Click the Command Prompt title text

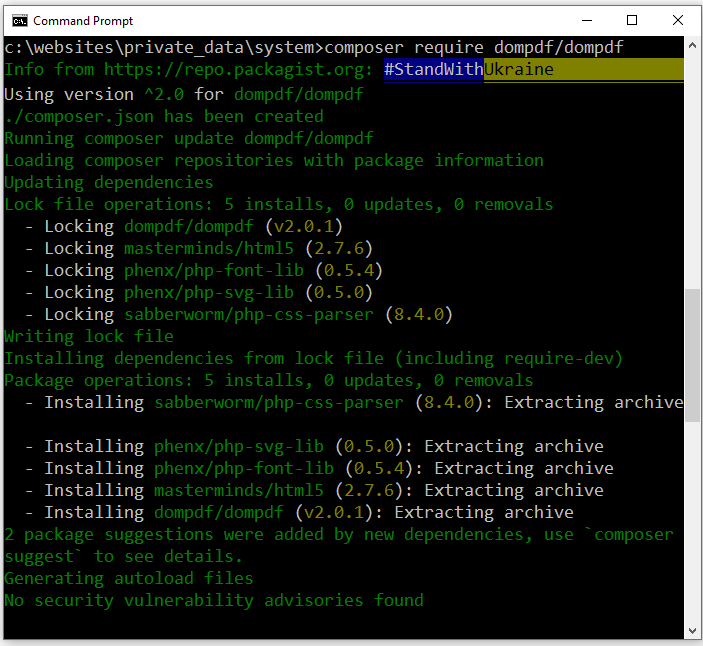click(83, 20)
